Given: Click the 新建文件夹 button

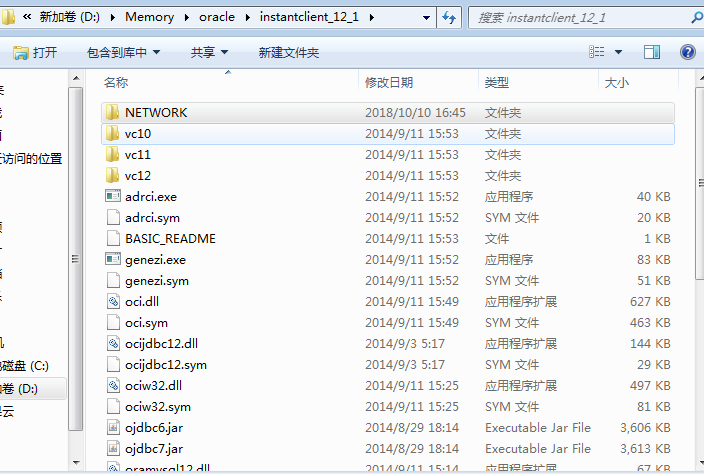Looking at the screenshot, I should coord(289,53).
